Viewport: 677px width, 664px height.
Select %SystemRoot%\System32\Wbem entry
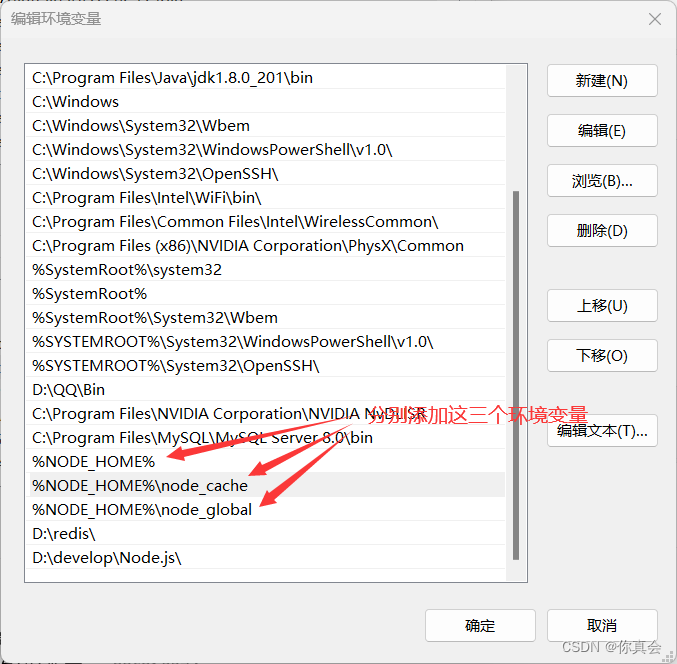pos(266,318)
